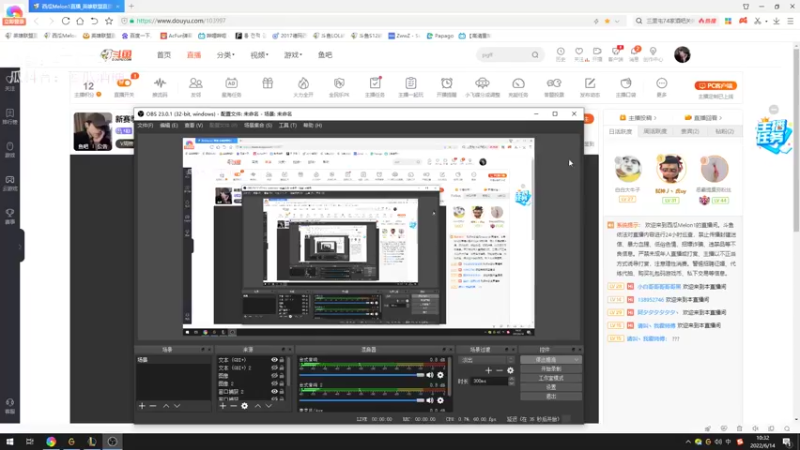Select the 场景 item in the scenes list

(173, 360)
